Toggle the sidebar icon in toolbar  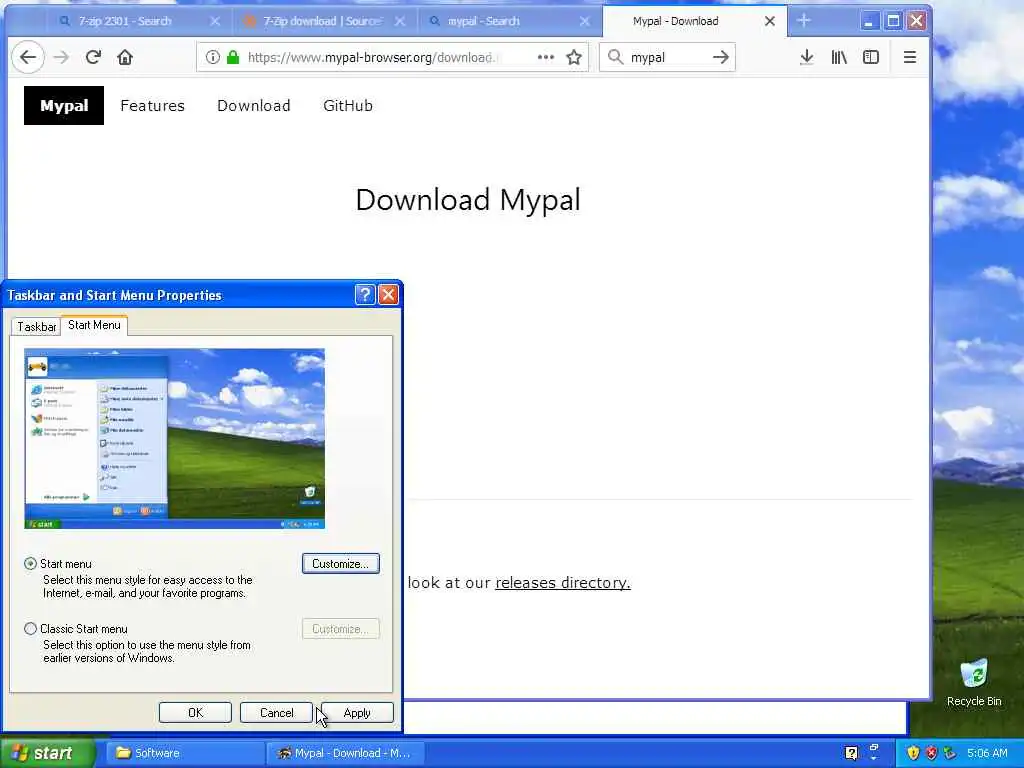pos(871,57)
